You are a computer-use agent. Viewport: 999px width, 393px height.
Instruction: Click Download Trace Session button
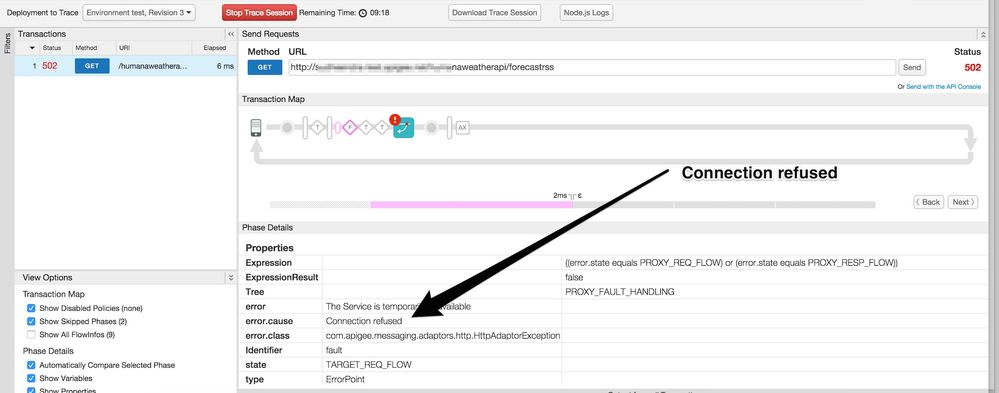pyautogui.click(x=495, y=13)
